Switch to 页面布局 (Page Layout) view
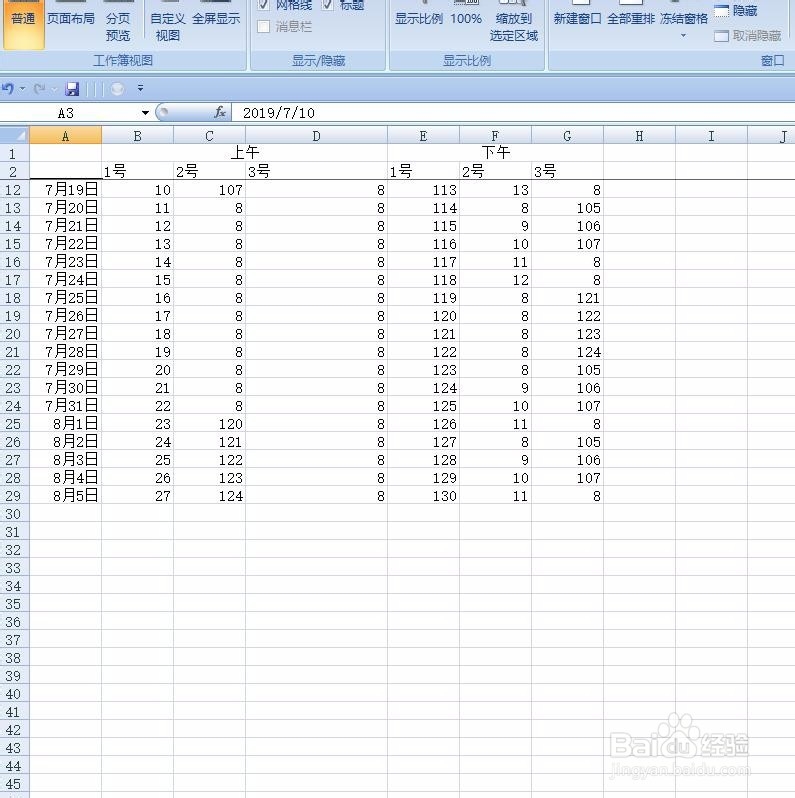This screenshot has height=798, width=795. point(71,19)
